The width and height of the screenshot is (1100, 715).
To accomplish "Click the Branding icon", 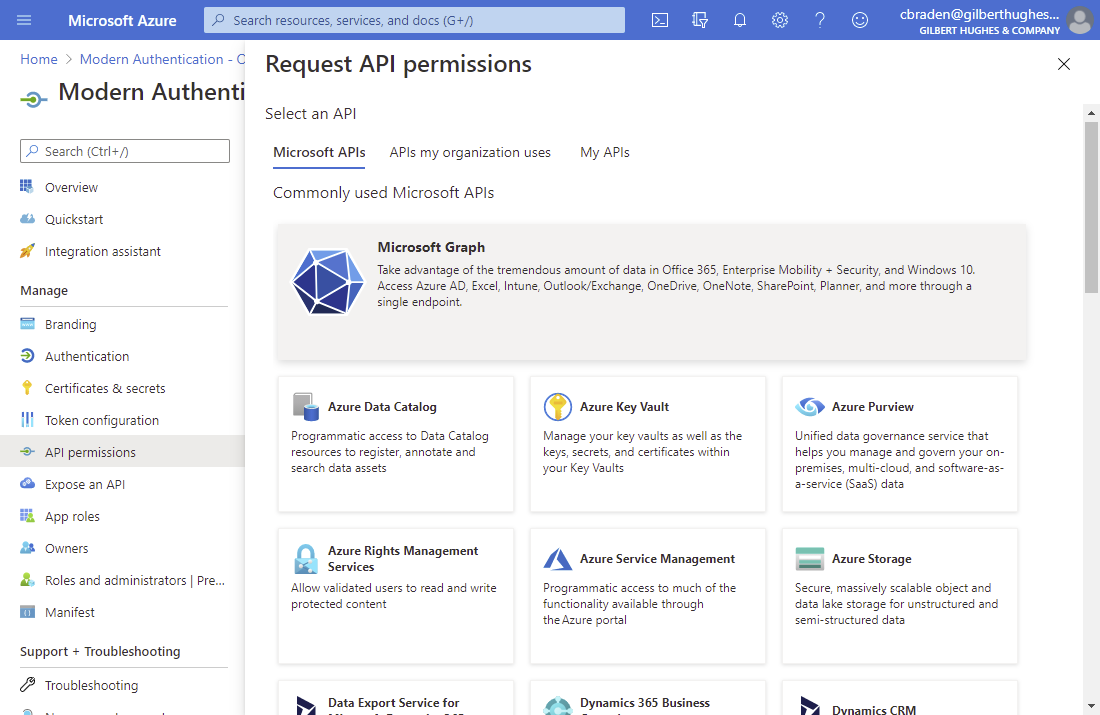I will click(27, 324).
